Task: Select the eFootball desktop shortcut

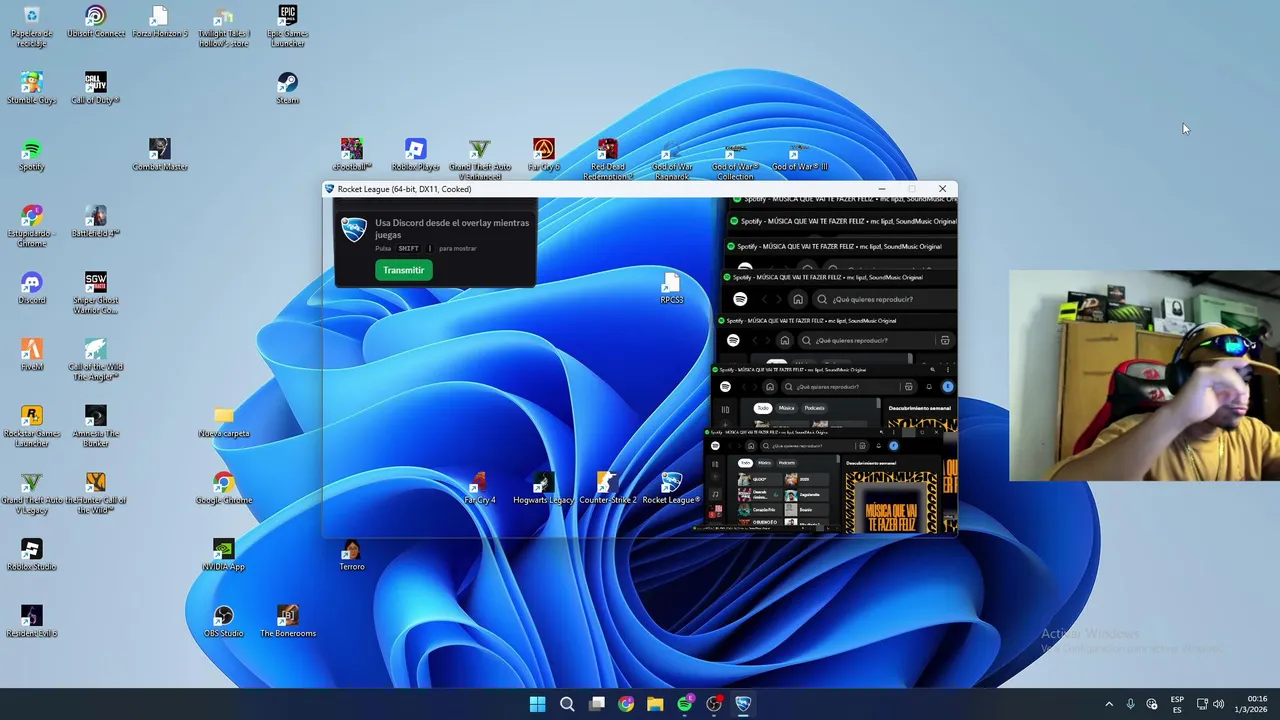Action: 351,155
